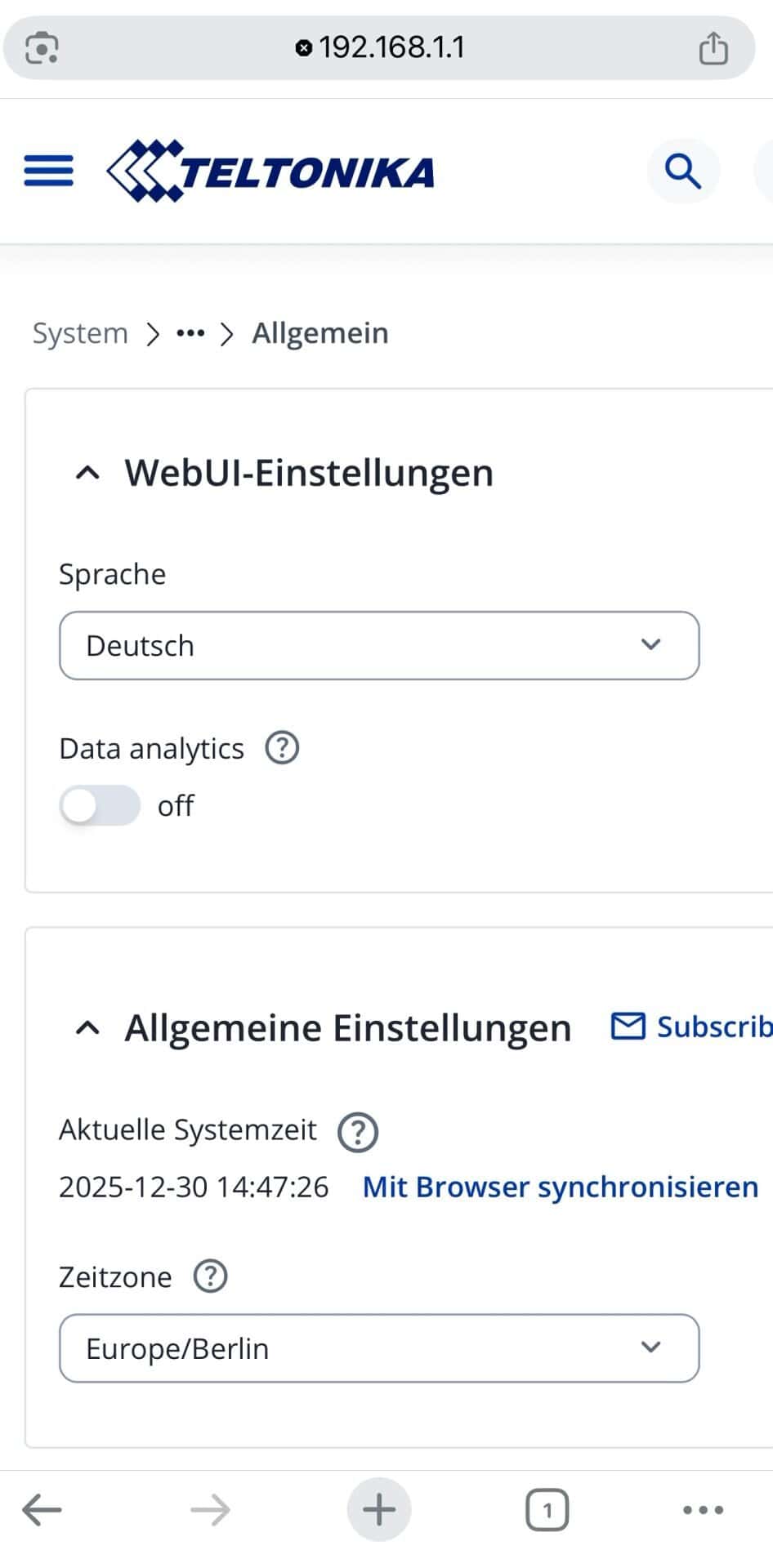Click Mit Browser synchronisieren
The image size is (773, 1568).
pos(559,1187)
